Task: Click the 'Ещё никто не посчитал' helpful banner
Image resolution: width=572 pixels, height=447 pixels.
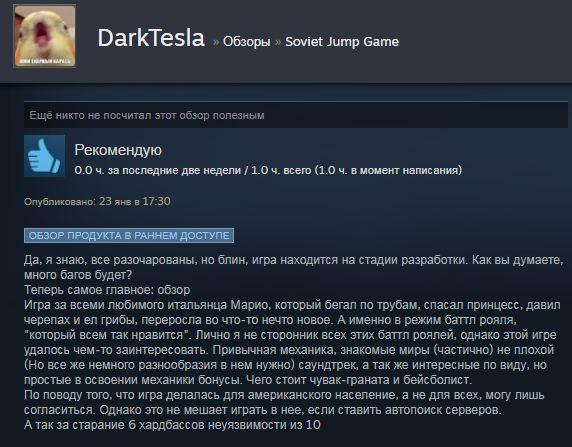Action: pyautogui.click(x=295, y=115)
